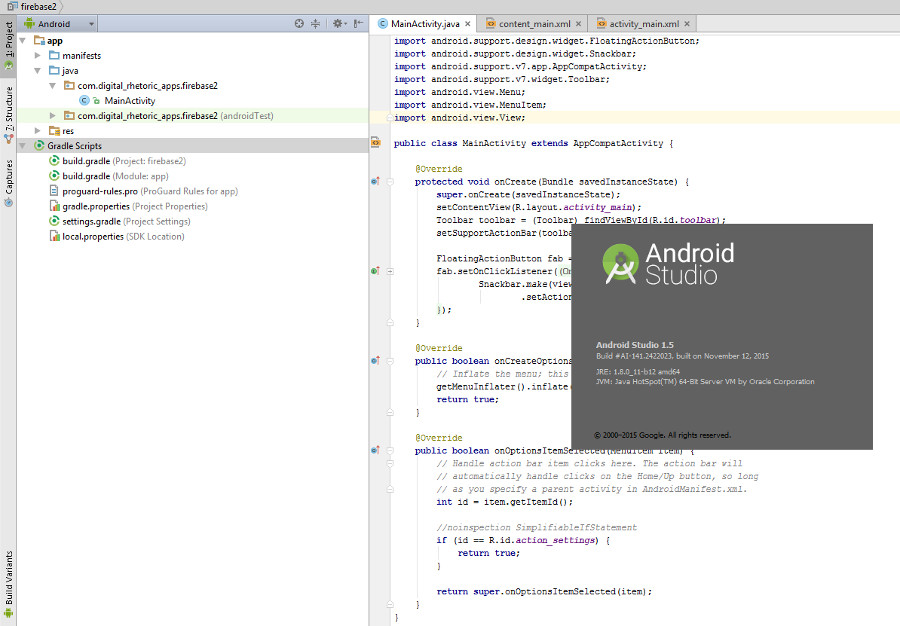
Task: Expand the manifests folder
Action: (36, 55)
